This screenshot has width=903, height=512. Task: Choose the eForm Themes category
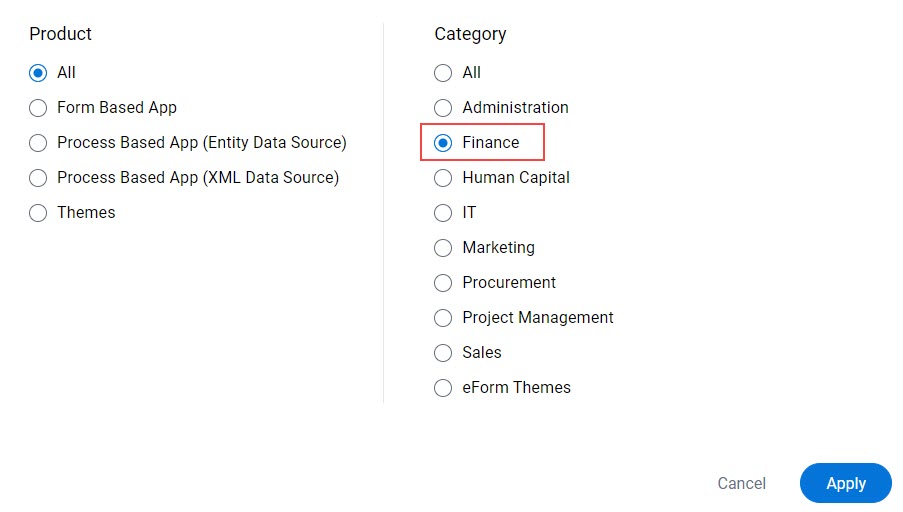pyautogui.click(x=443, y=388)
